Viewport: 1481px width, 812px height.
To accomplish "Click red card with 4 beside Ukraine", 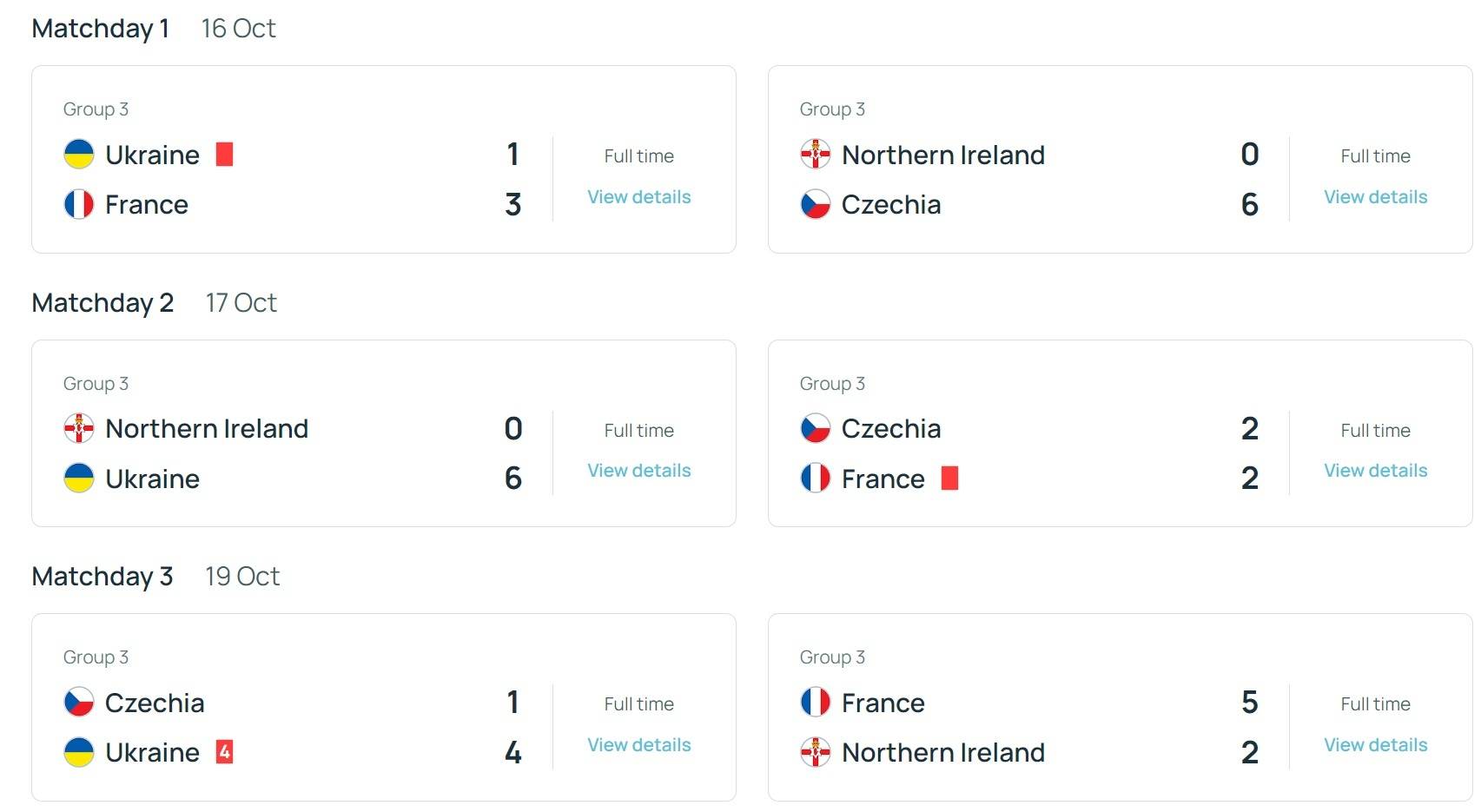I will [x=224, y=752].
